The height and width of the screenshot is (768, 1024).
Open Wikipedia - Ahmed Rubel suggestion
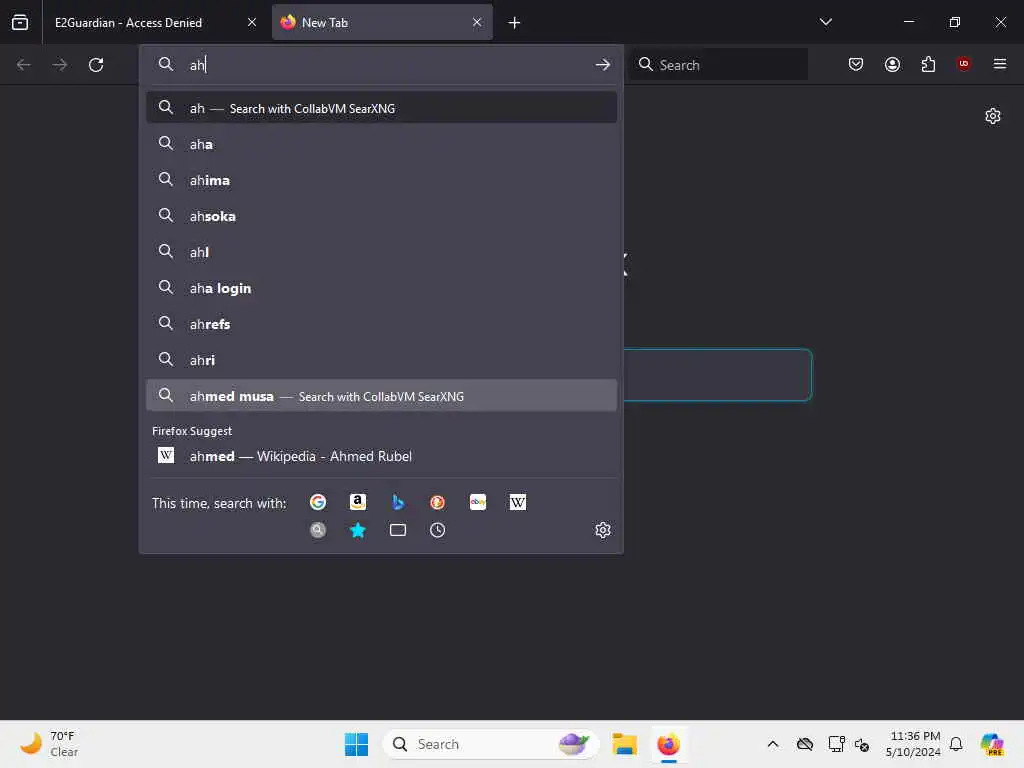pos(381,456)
